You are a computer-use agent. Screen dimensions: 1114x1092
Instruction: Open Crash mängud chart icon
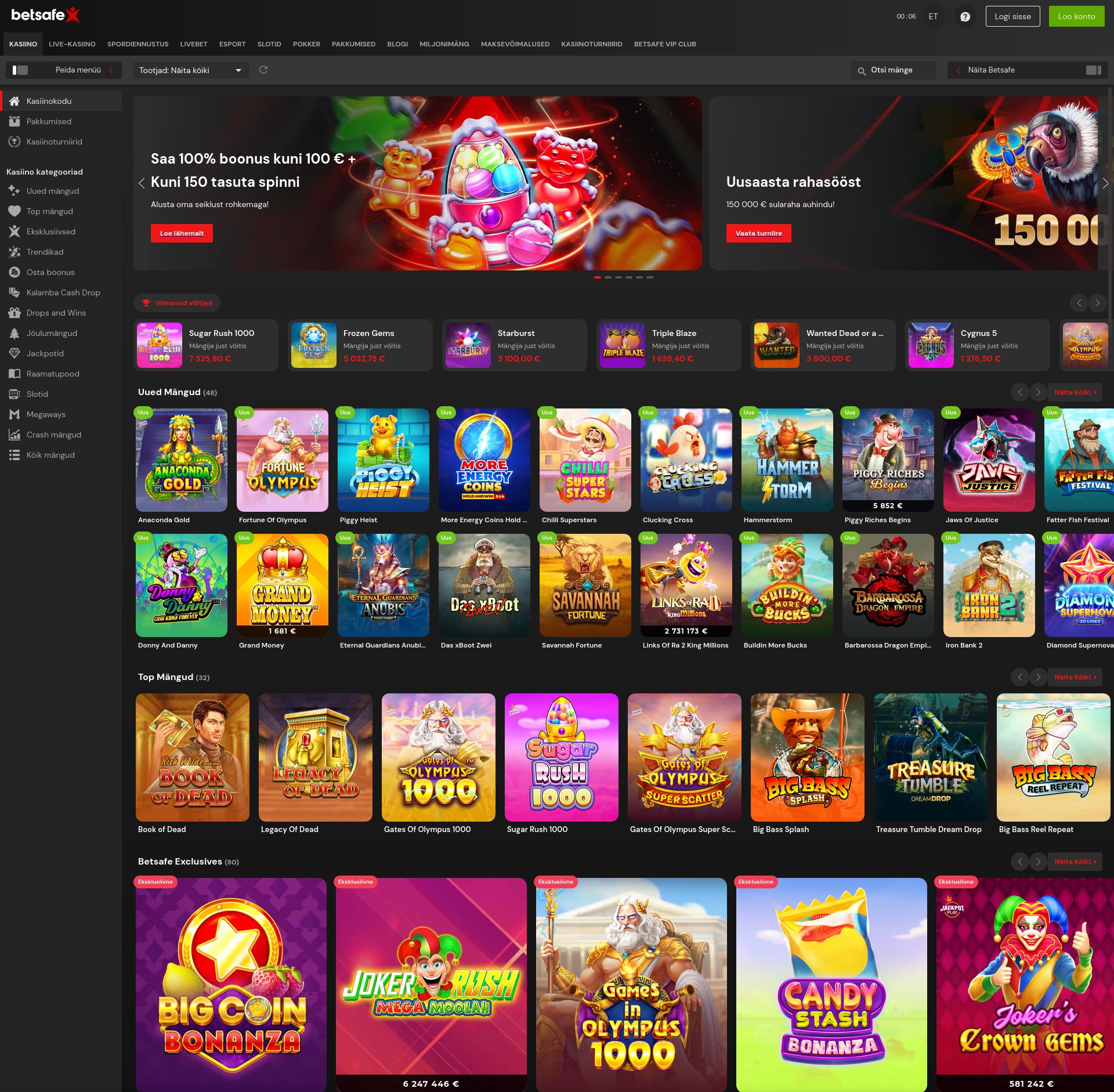(15, 435)
